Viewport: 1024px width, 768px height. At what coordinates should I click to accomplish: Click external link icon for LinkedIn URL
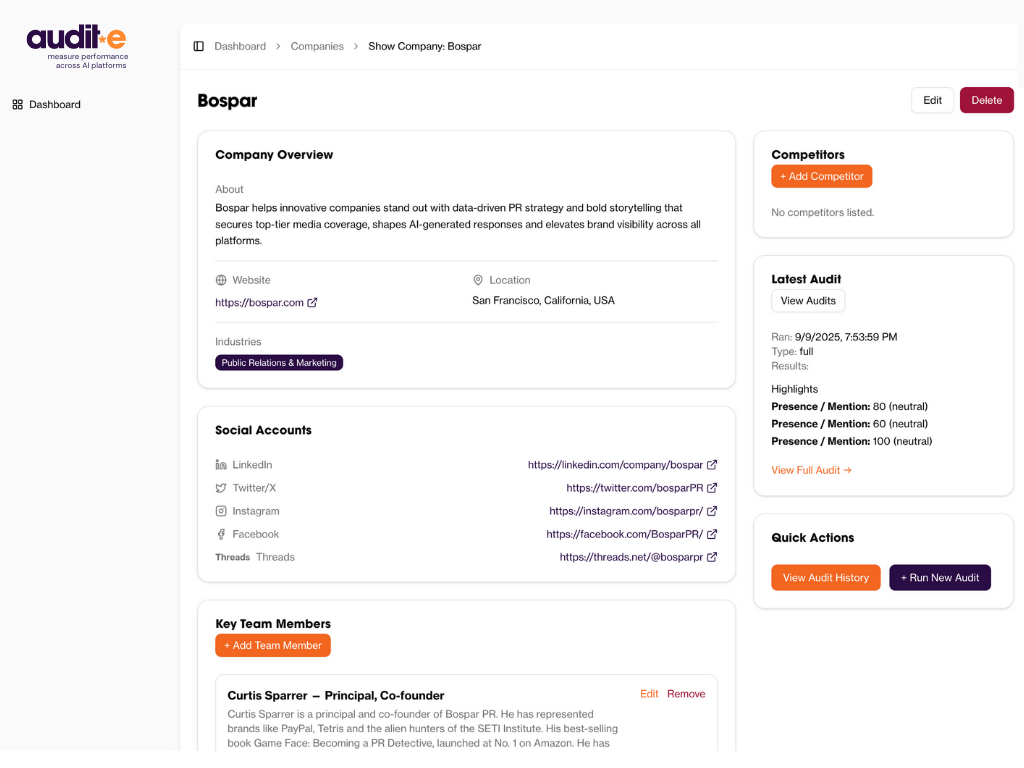pos(712,465)
